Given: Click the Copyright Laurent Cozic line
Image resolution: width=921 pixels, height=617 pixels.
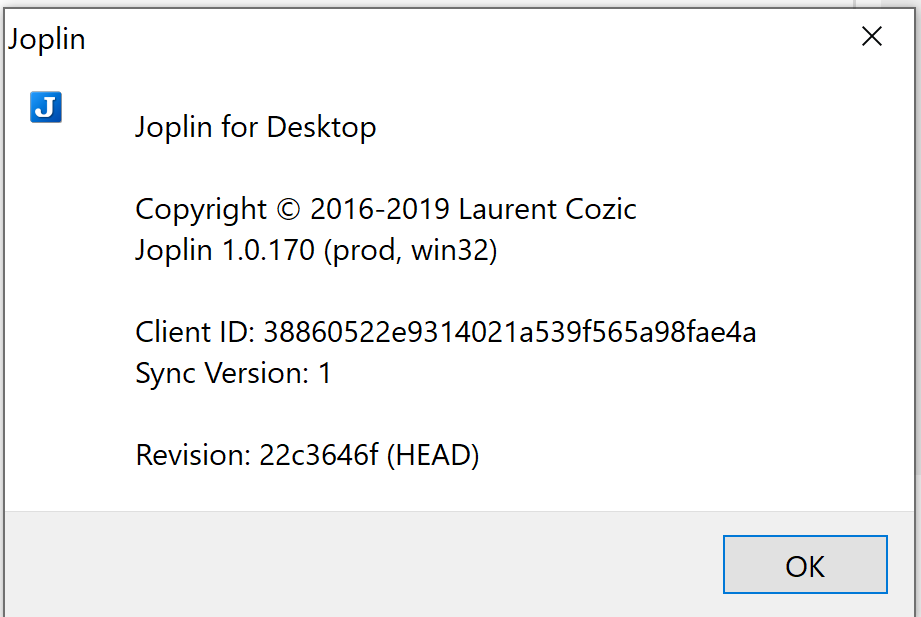Looking at the screenshot, I should click(385, 208).
